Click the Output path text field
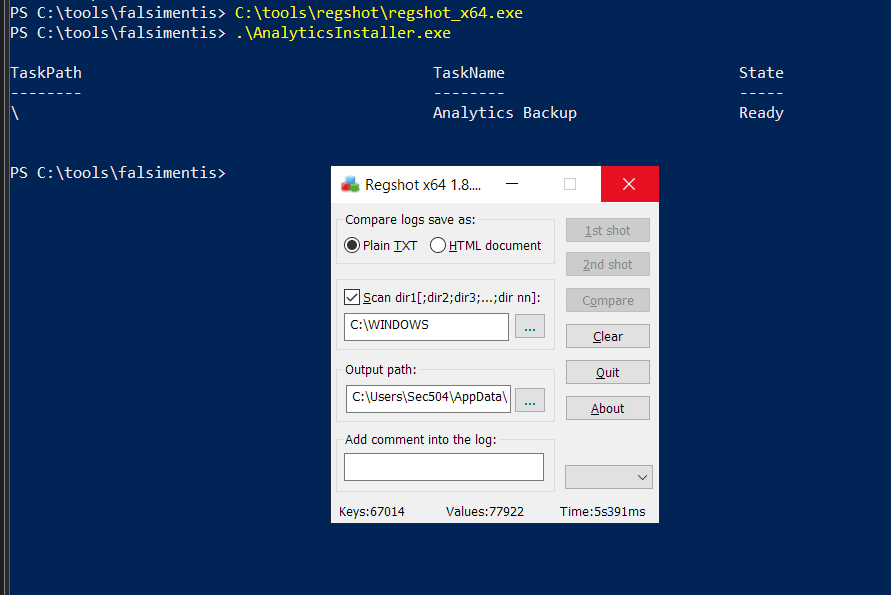Viewport: 891px width, 595px height. pos(428,398)
